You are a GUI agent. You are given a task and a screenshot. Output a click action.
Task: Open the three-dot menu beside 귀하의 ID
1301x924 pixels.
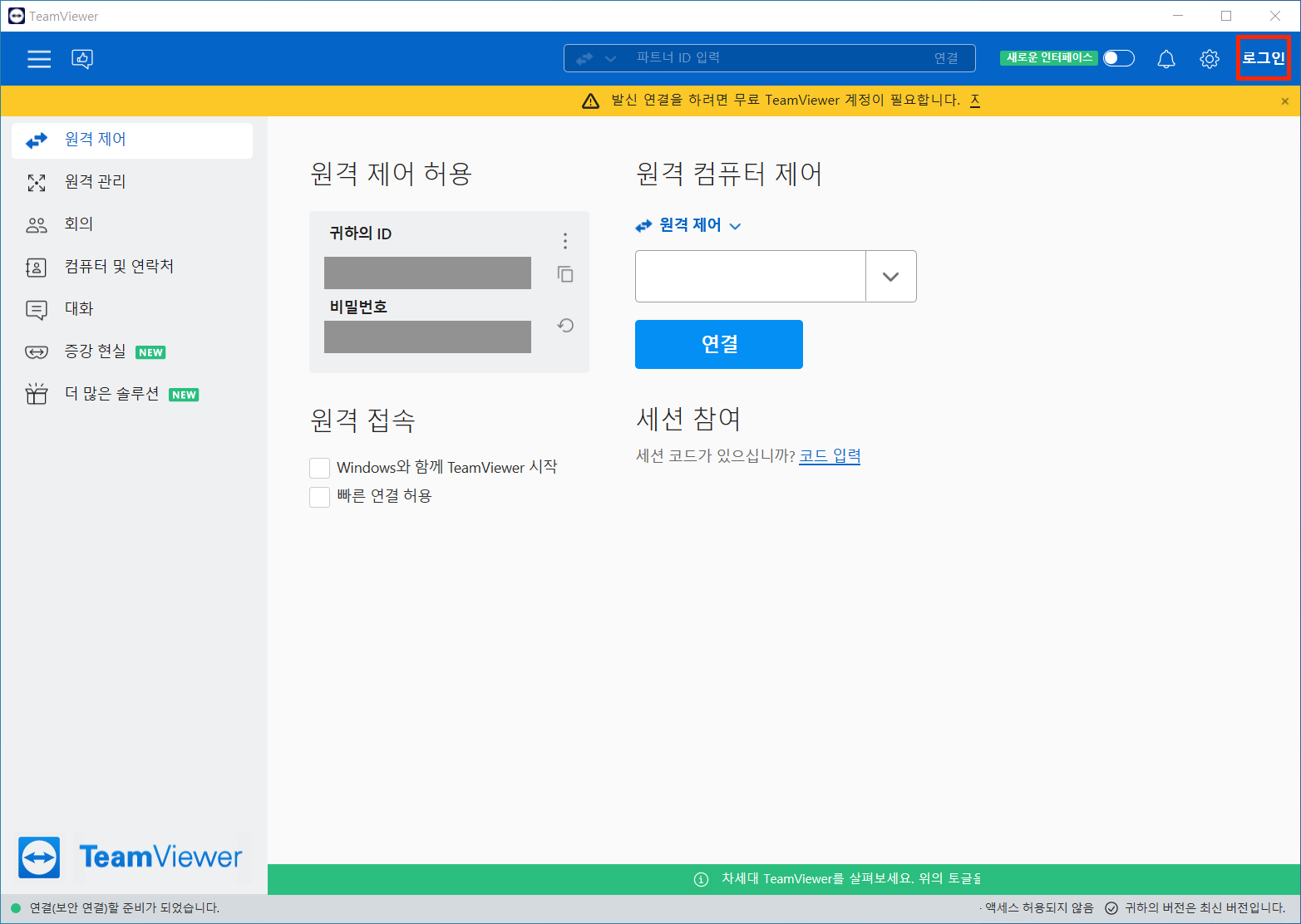pyautogui.click(x=565, y=241)
